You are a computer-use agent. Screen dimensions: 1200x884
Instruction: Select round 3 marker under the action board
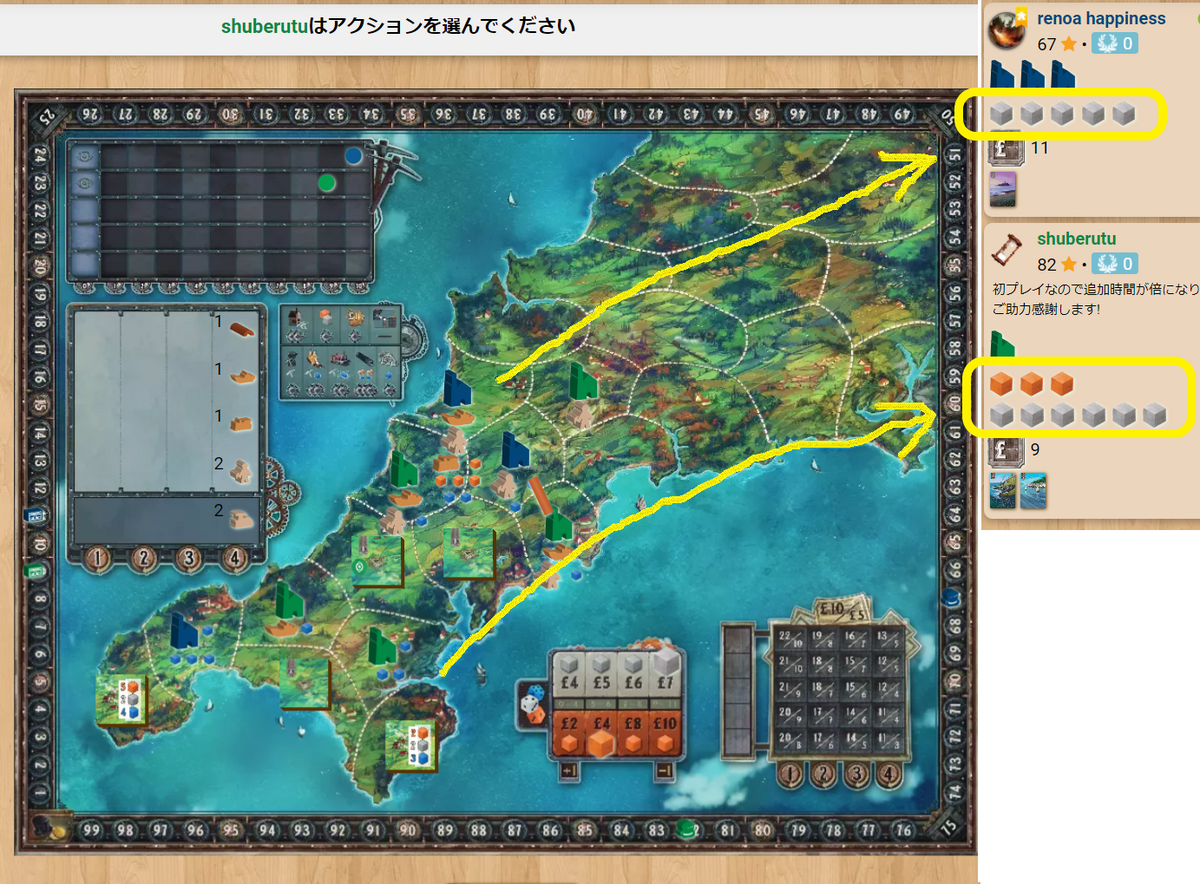point(188,558)
